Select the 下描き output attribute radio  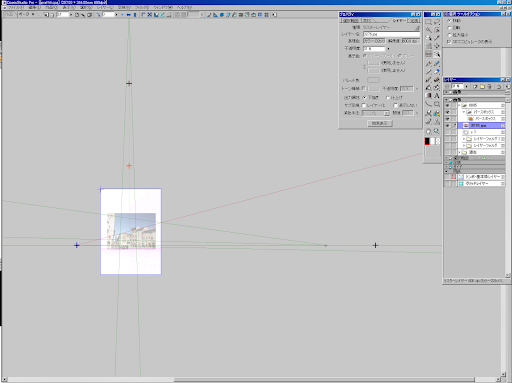(x=364, y=98)
